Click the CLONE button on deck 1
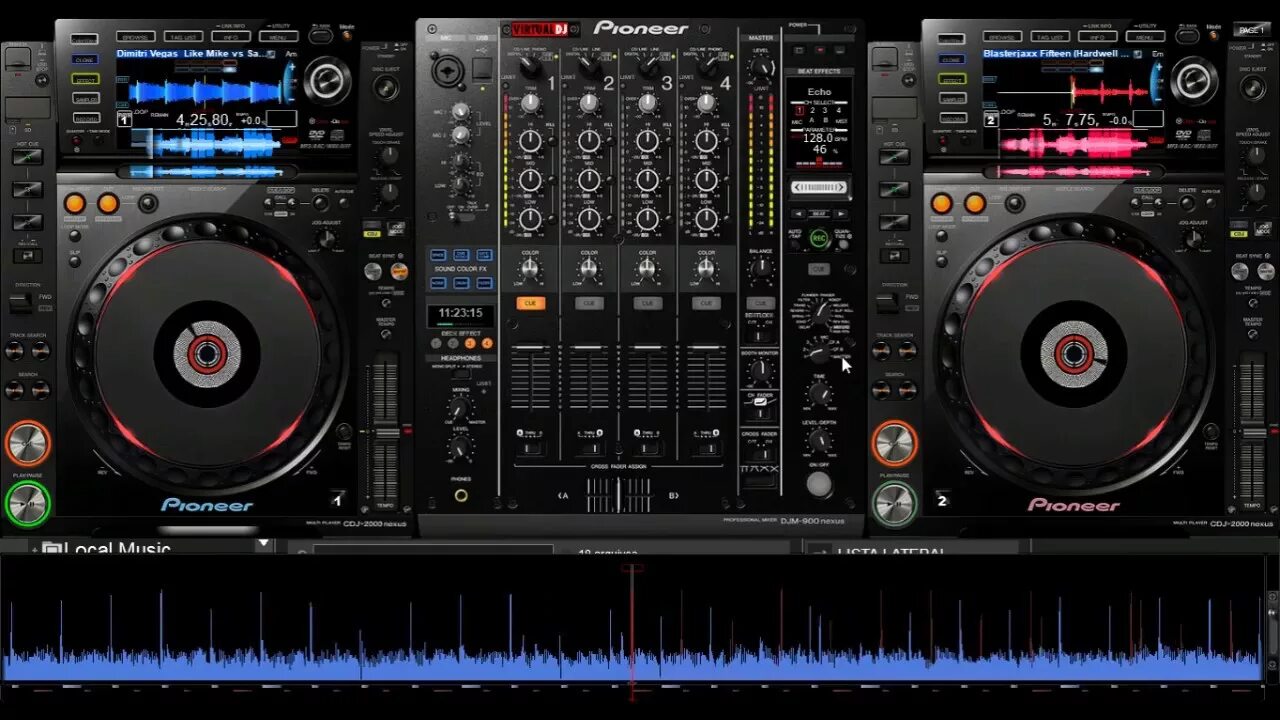This screenshot has height=720, width=1280. pos(84,60)
